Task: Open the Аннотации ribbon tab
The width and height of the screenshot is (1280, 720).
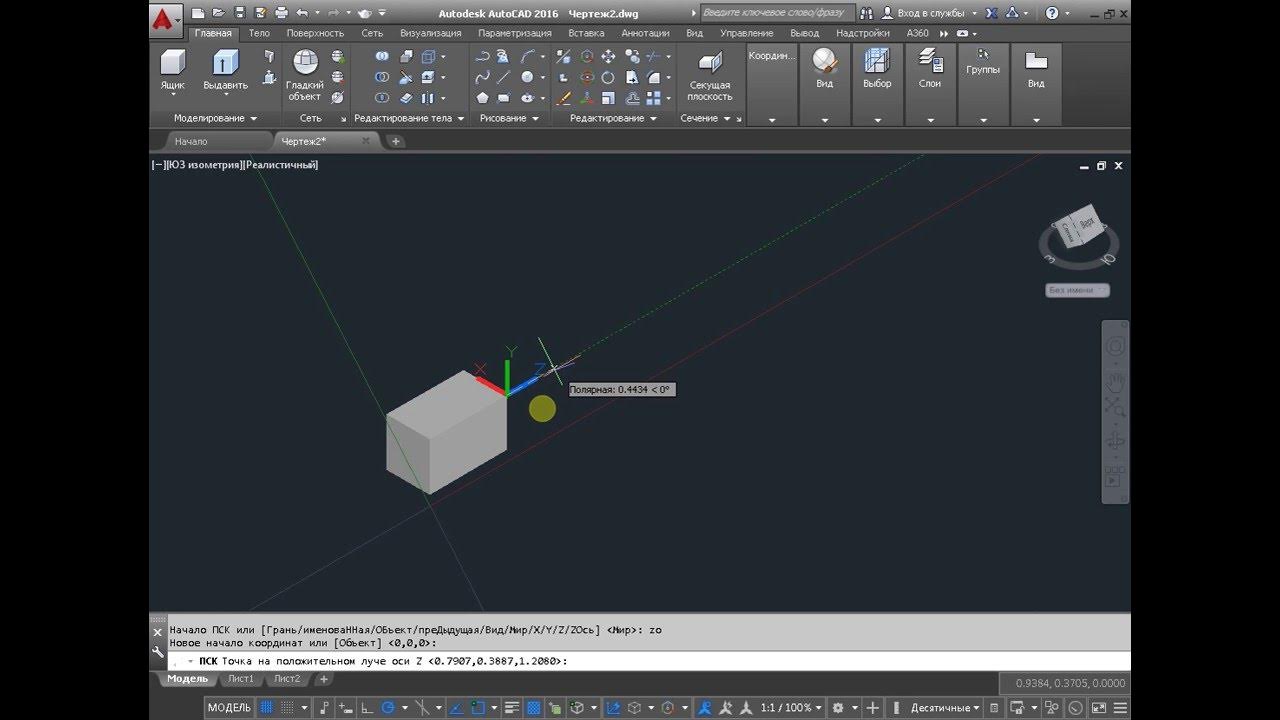Action: (x=646, y=33)
